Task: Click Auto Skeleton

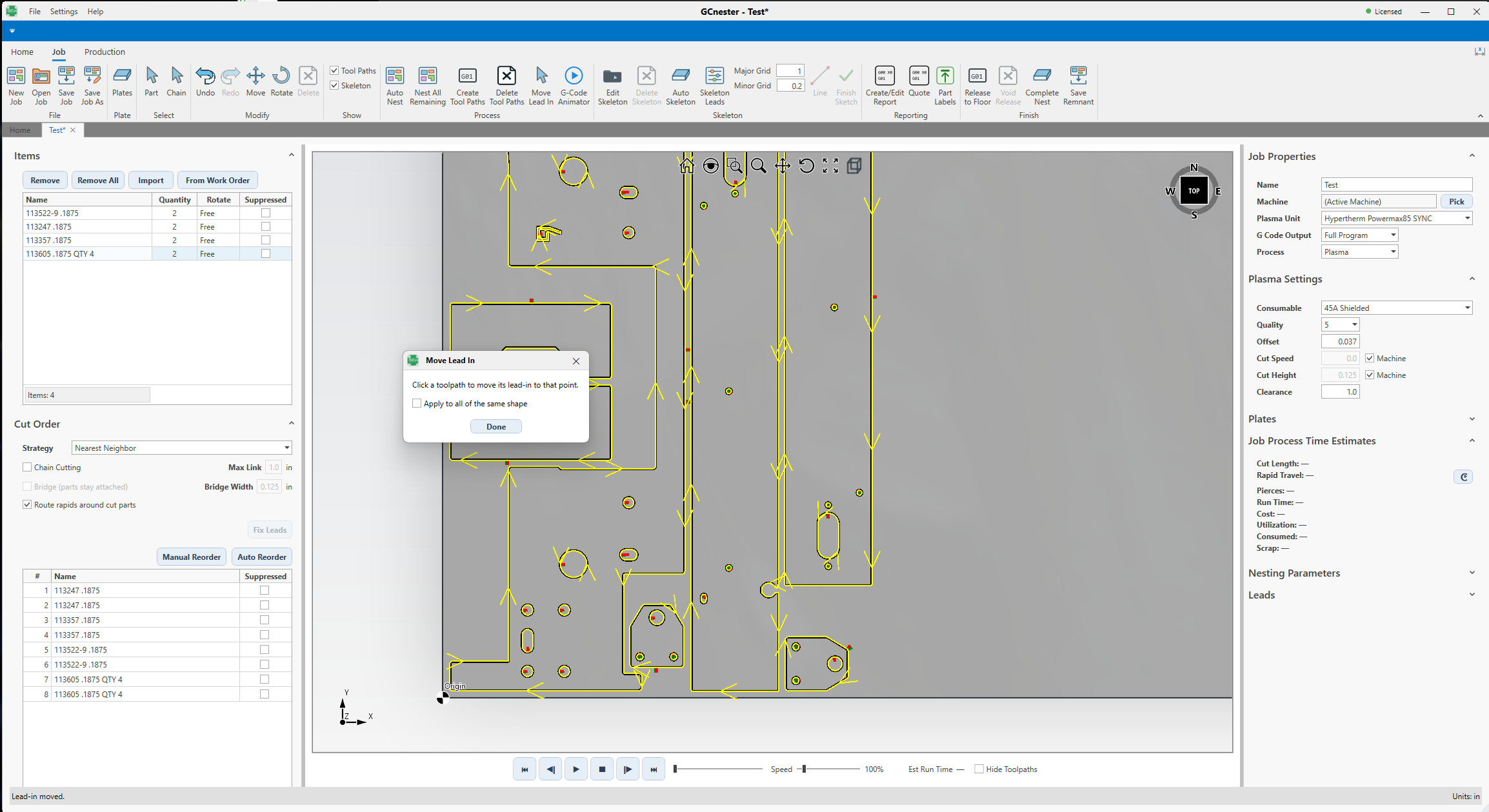Action: coord(681,85)
